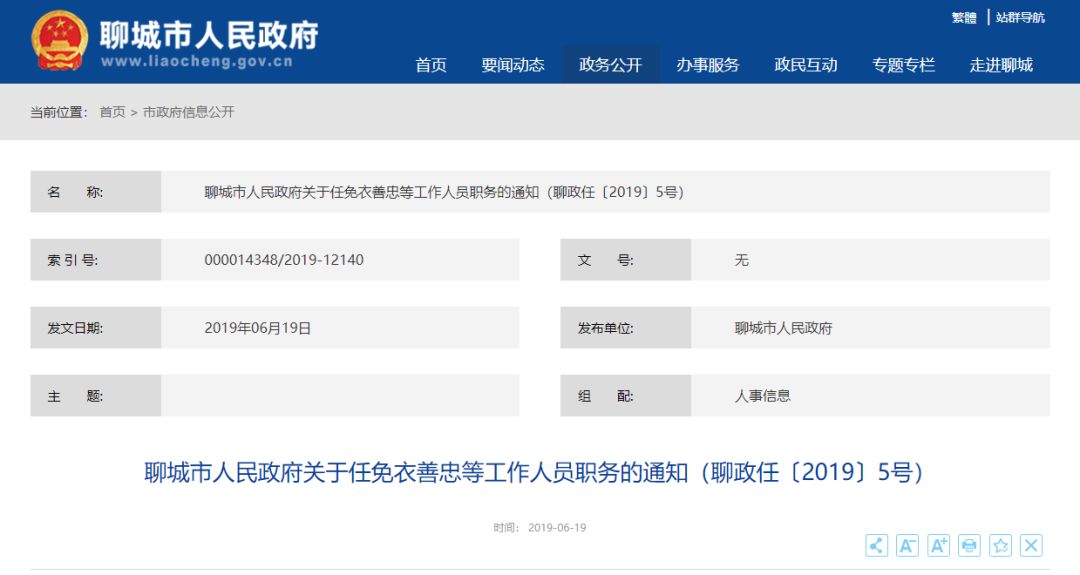1080x575 pixels.
Task: Decrease font size with A- icon
Action: 907,545
